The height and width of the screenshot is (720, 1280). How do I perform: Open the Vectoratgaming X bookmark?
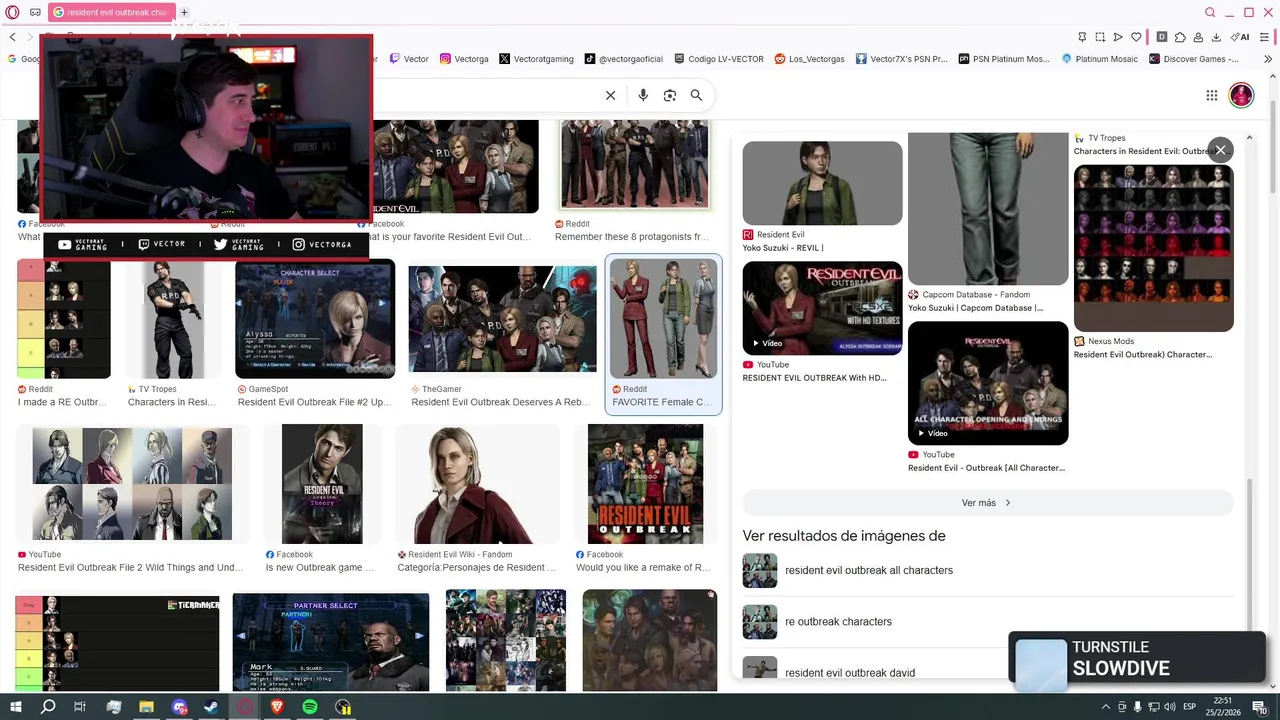[x=537, y=59]
